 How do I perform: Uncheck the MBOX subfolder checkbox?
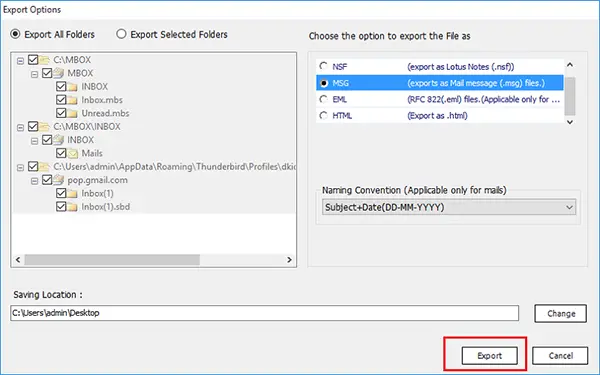click(x=47, y=73)
